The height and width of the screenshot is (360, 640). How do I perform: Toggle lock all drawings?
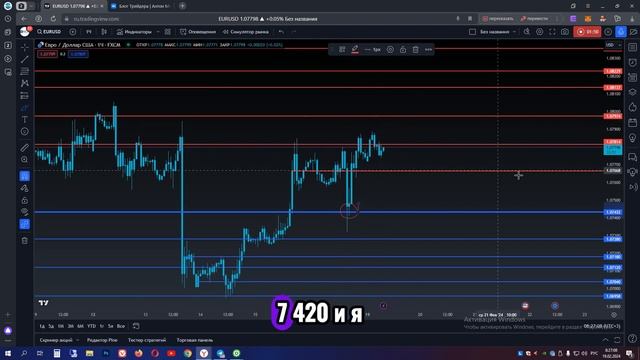(24, 200)
